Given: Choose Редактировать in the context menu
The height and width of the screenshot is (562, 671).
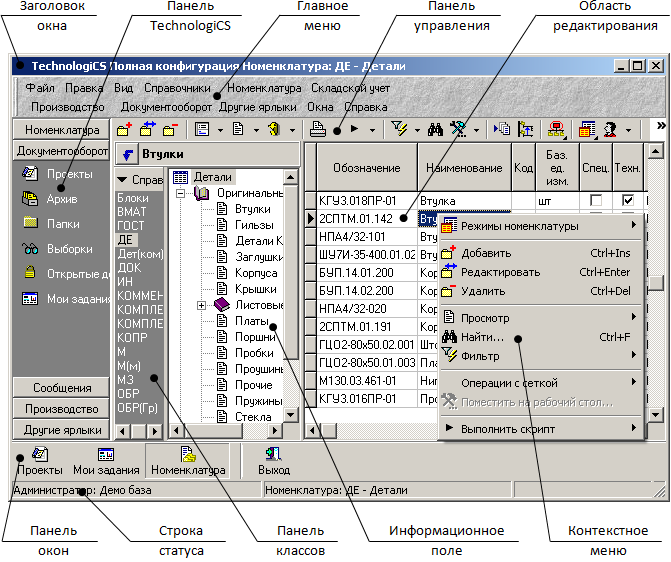Looking at the screenshot, I should coord(541,272).
